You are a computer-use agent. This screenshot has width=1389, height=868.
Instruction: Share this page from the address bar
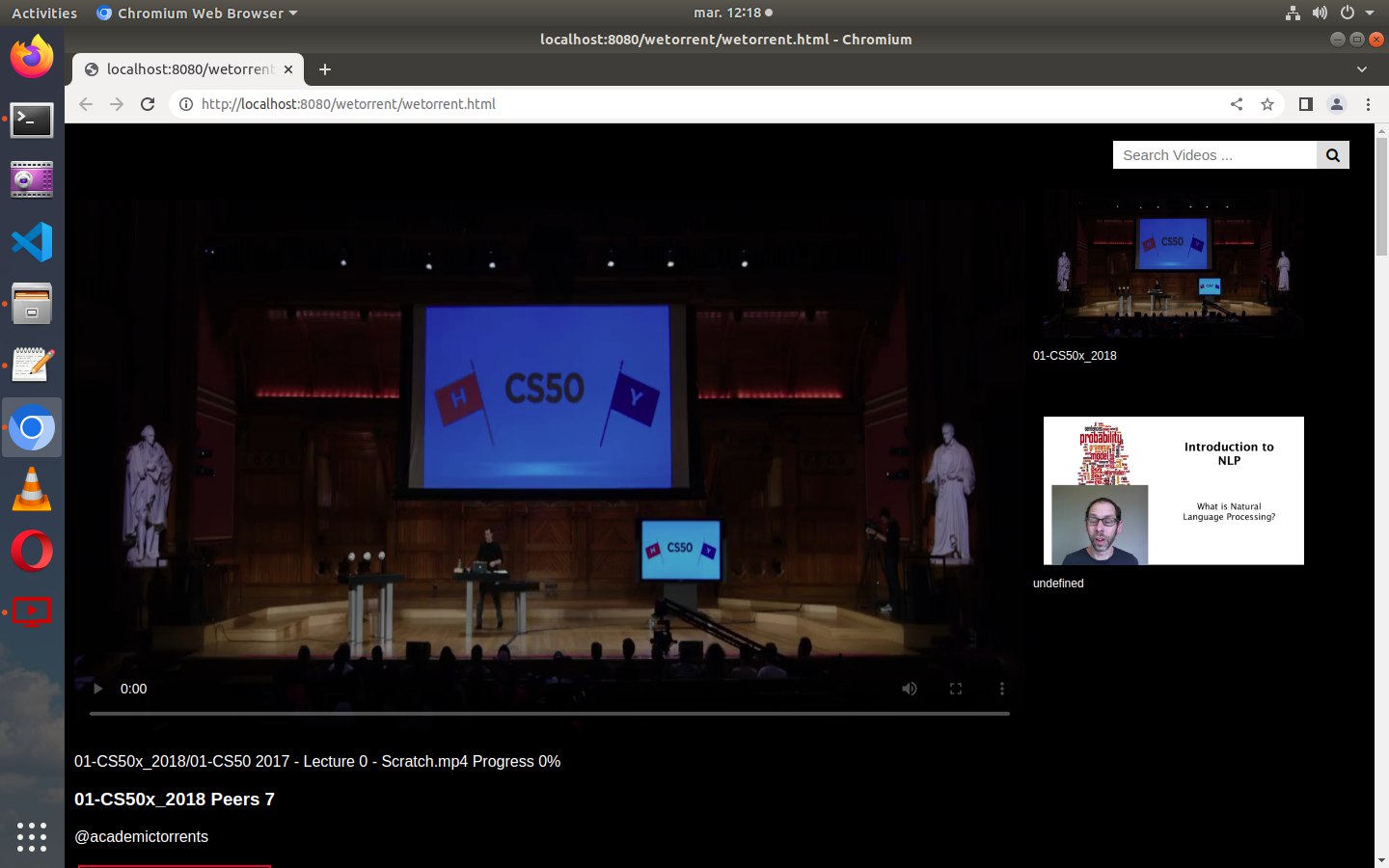pyautogui.click(x=1237, y=104)
